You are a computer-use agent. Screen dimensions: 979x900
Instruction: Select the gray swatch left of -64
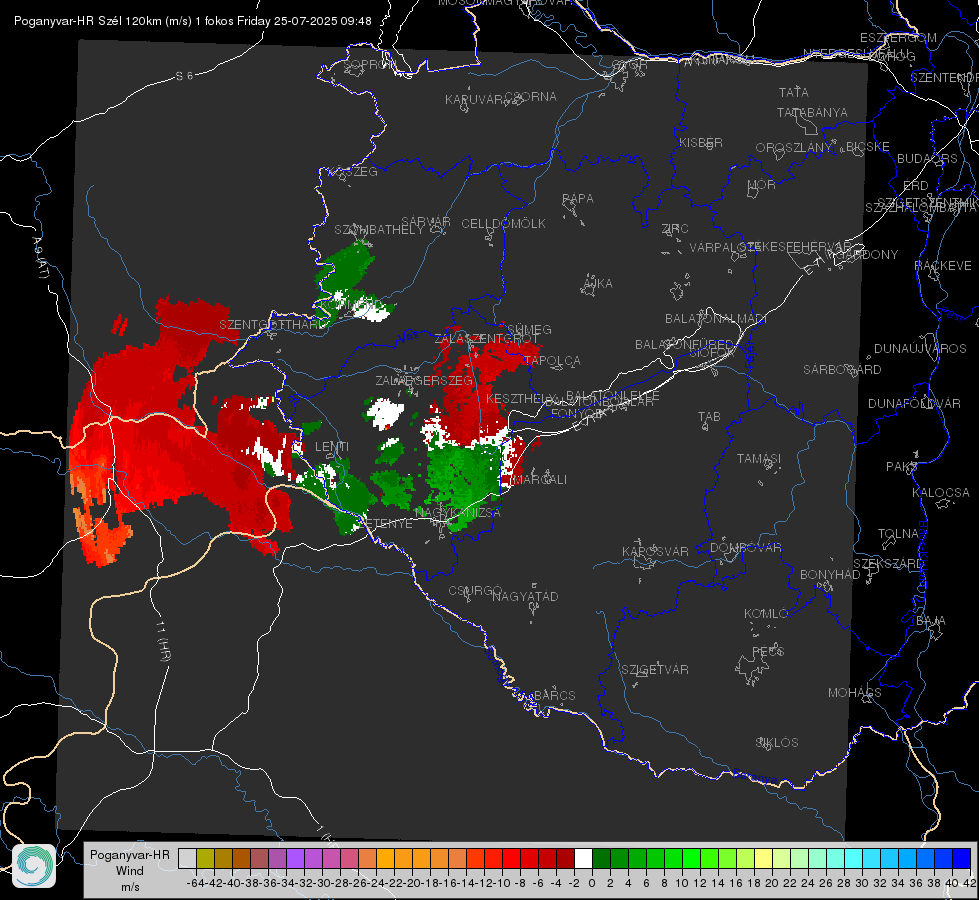[x=187, y=858]
